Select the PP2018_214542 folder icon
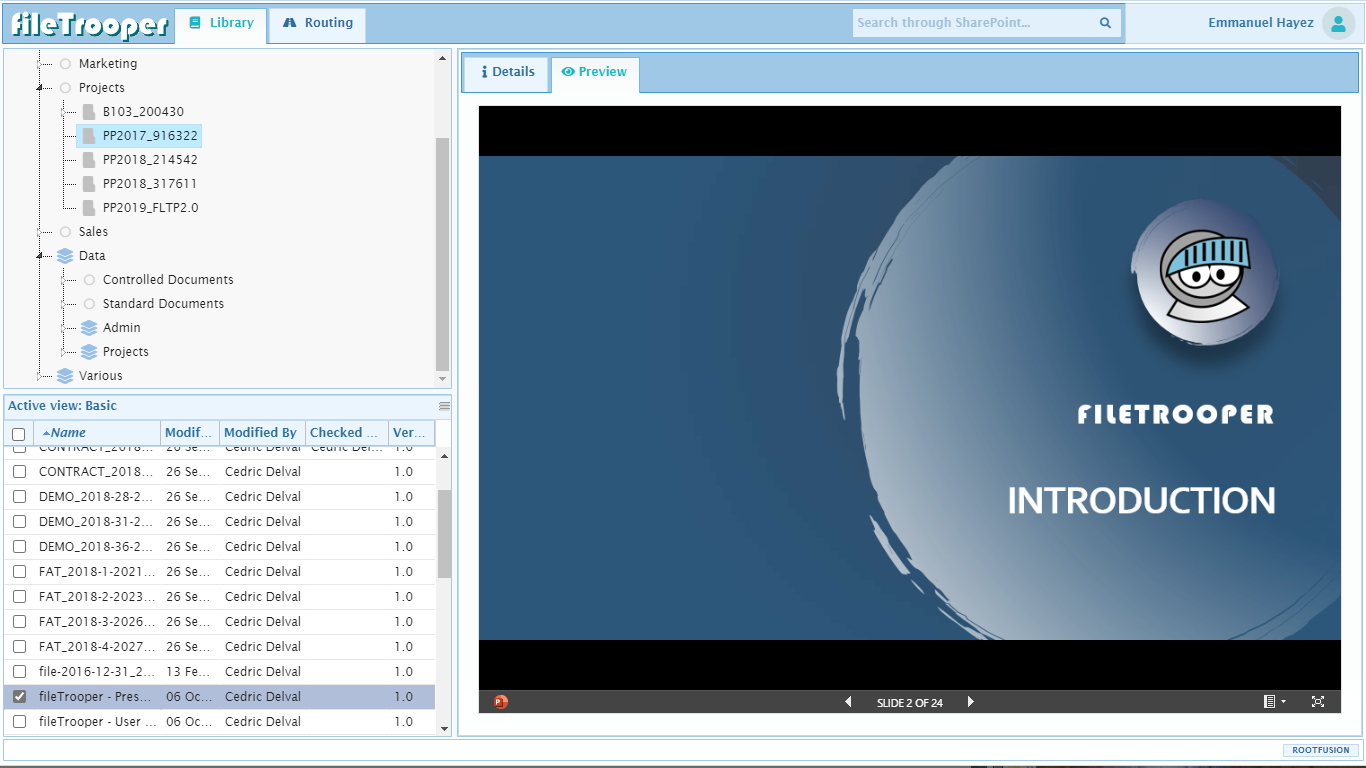This screenshot has height=768, width=1366. coord(89,160)
